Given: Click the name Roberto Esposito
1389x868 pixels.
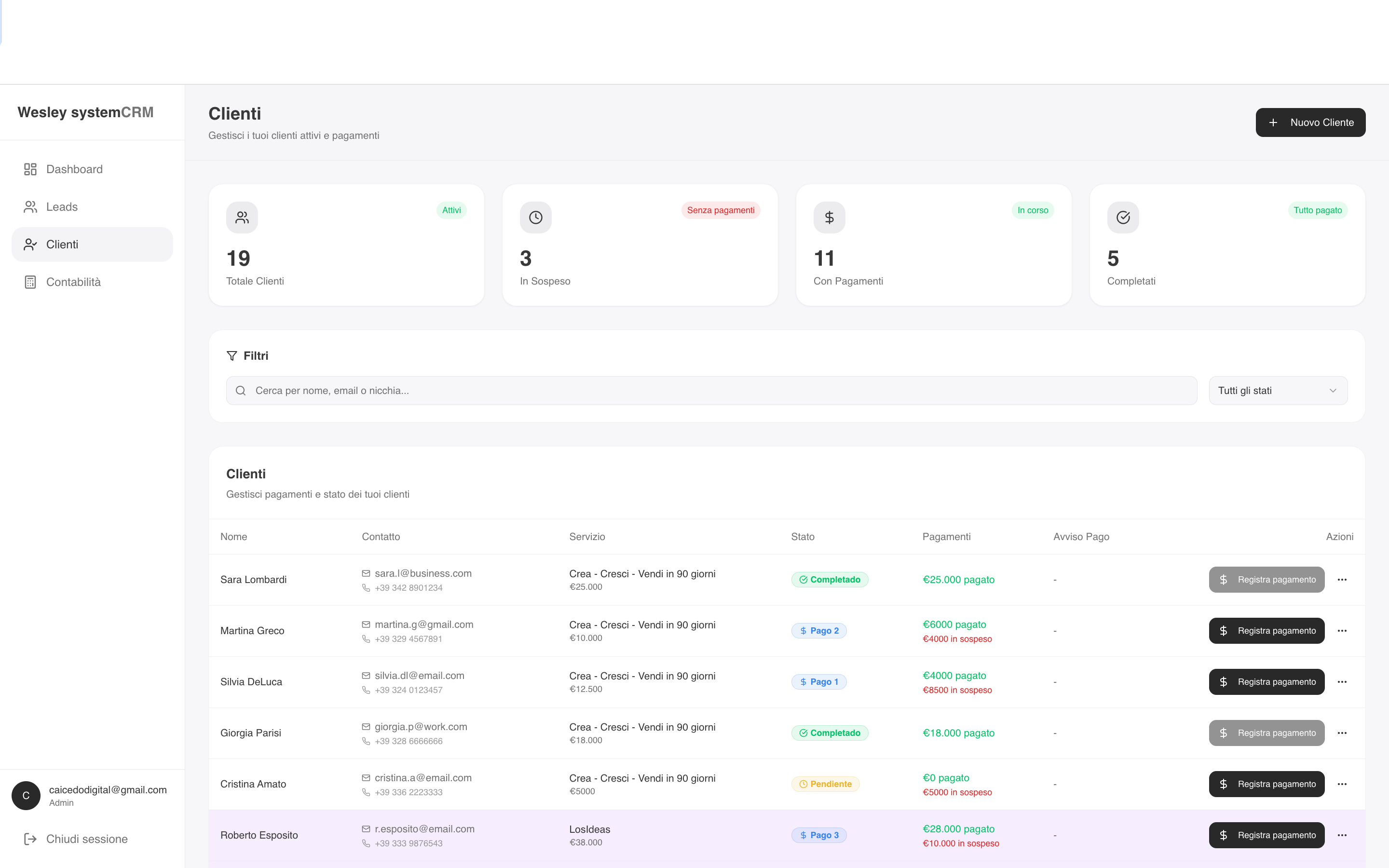Looking at the screenshot, I should point(259,835).
